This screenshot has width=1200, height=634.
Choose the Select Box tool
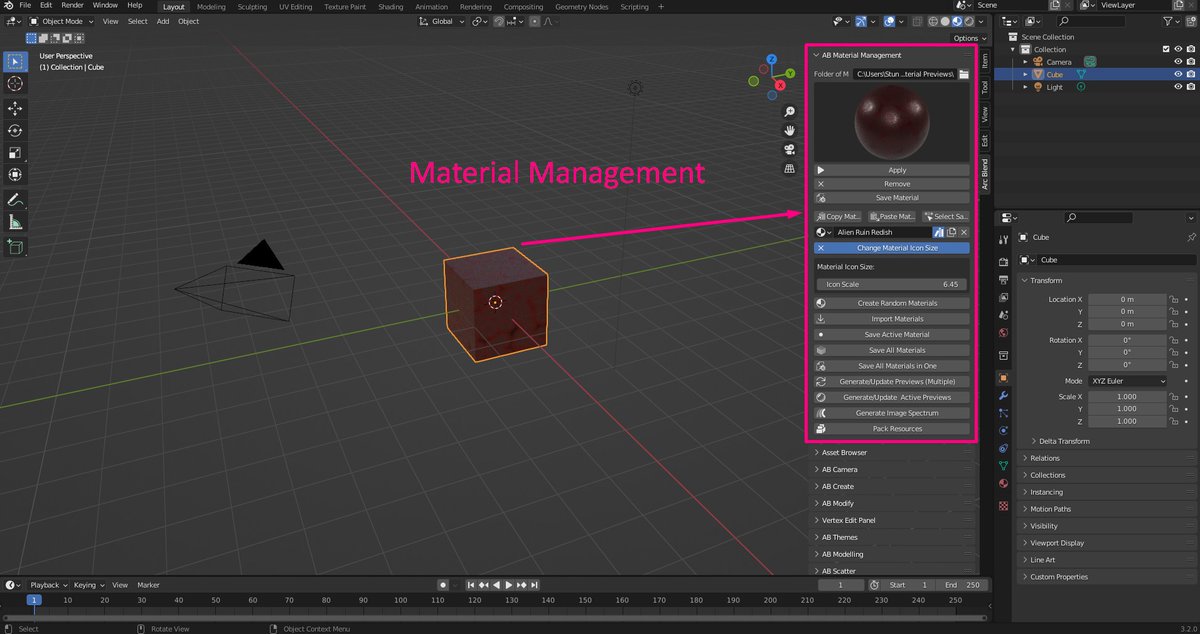point(16,61)
